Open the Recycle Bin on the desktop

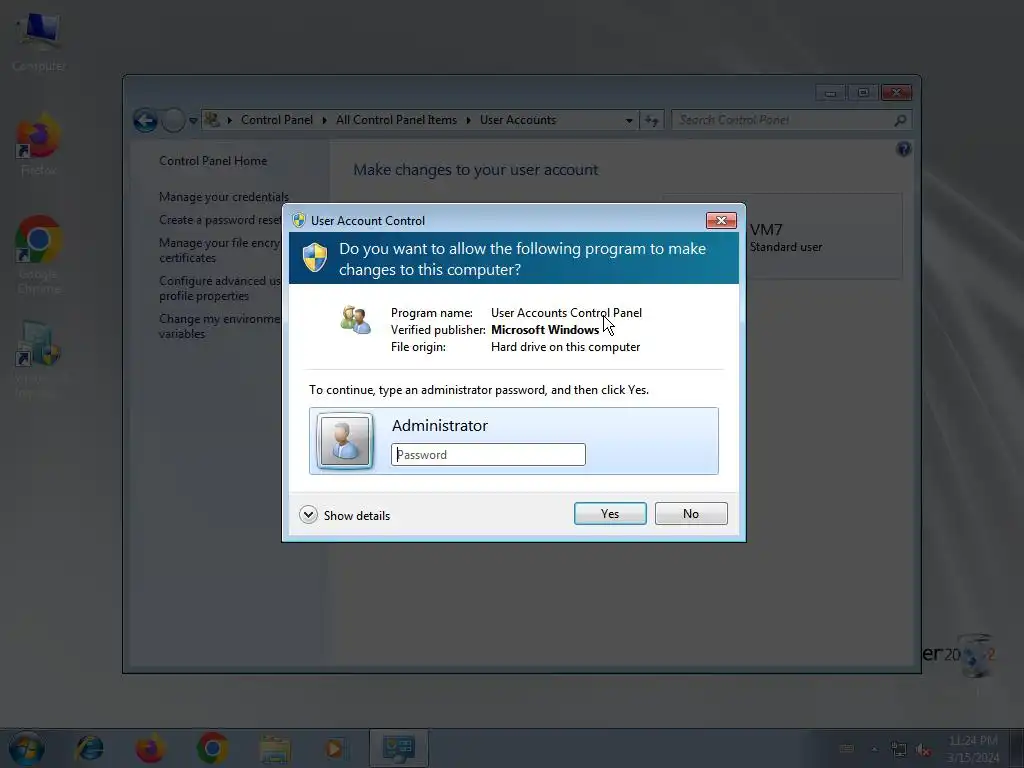click(x=977, y=657)
